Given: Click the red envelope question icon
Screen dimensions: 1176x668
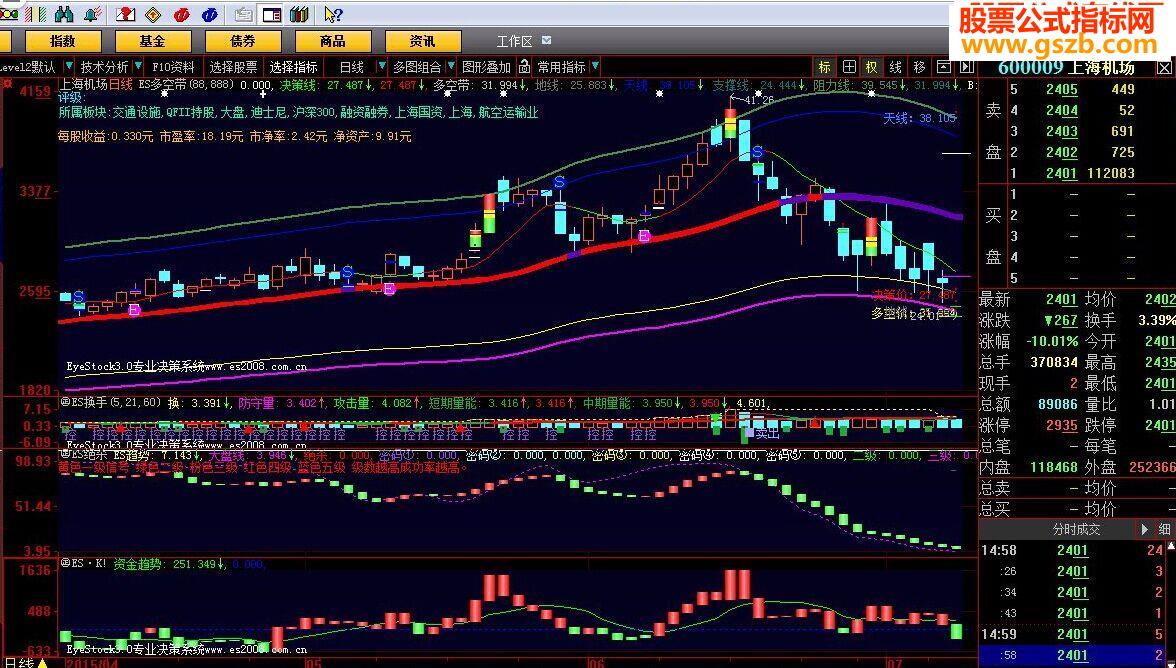Looking at the screenshot, I should click(x=126, y=14).
